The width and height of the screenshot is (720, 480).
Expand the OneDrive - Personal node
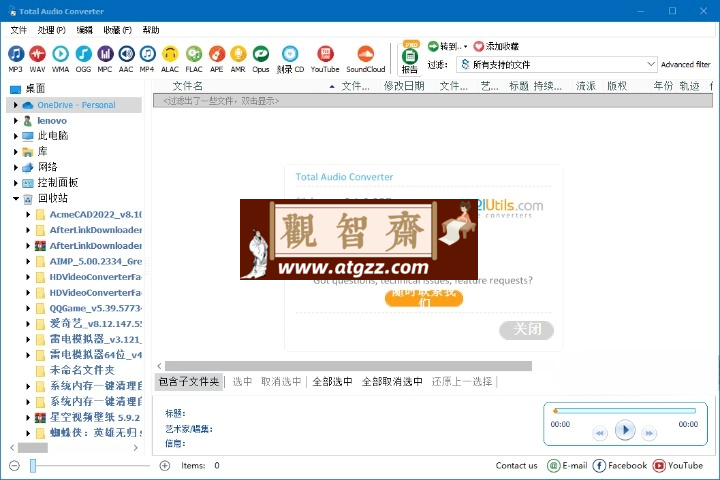pos(16,105)
